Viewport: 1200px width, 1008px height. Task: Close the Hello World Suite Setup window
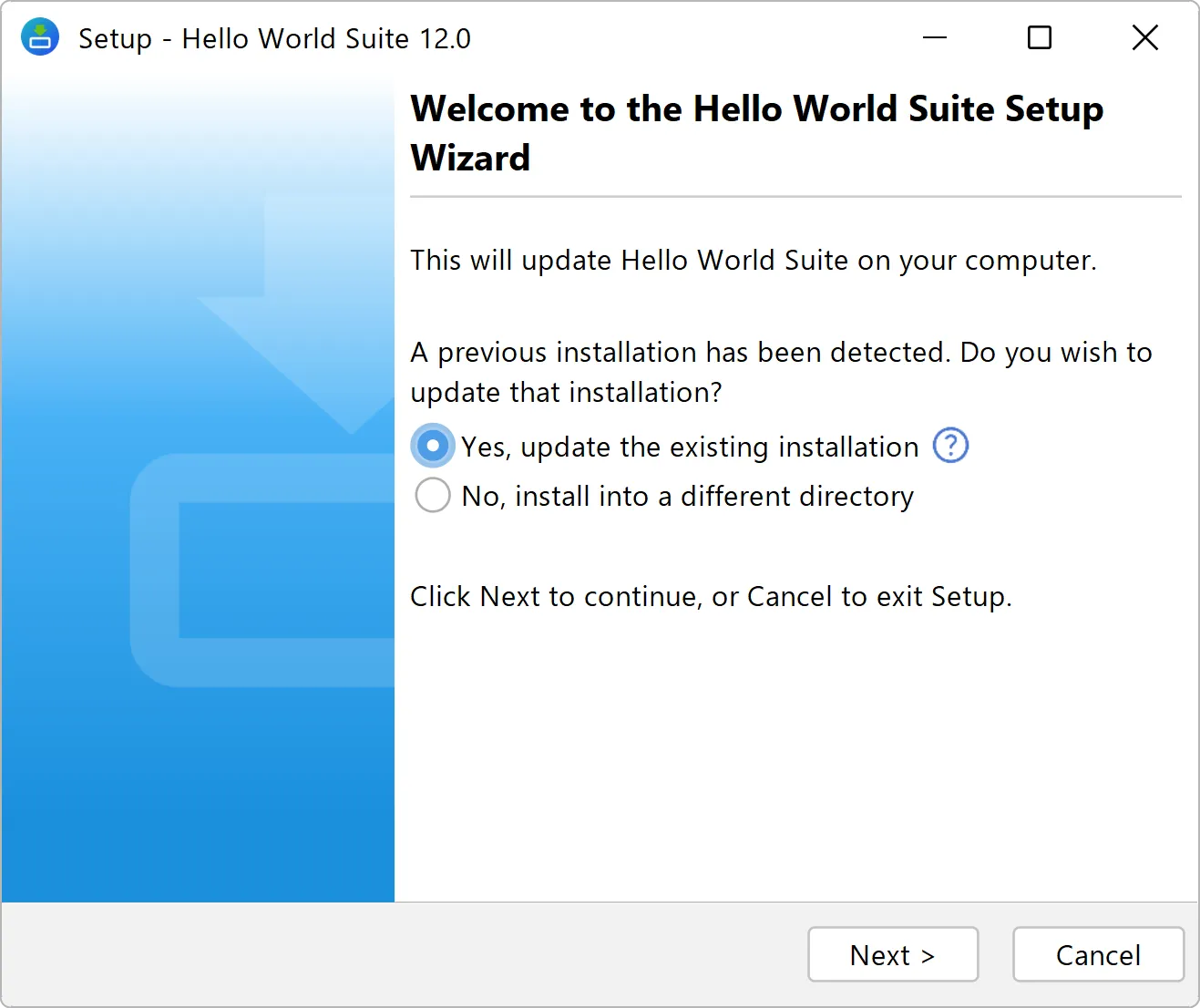coord(1144,37)
